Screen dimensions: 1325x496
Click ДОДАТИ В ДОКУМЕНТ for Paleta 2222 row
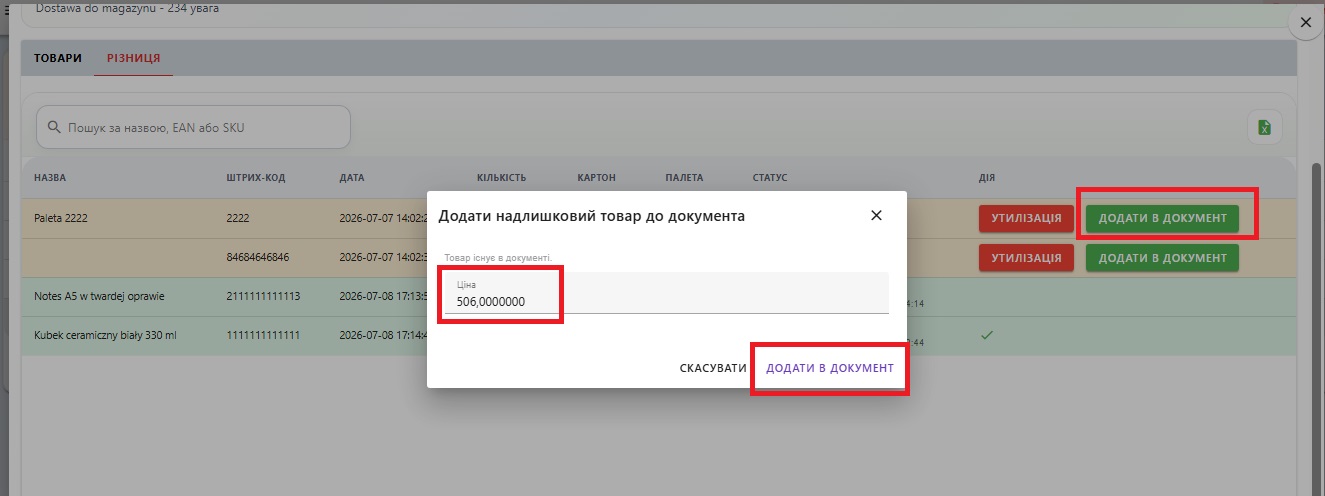[1162, 218]
